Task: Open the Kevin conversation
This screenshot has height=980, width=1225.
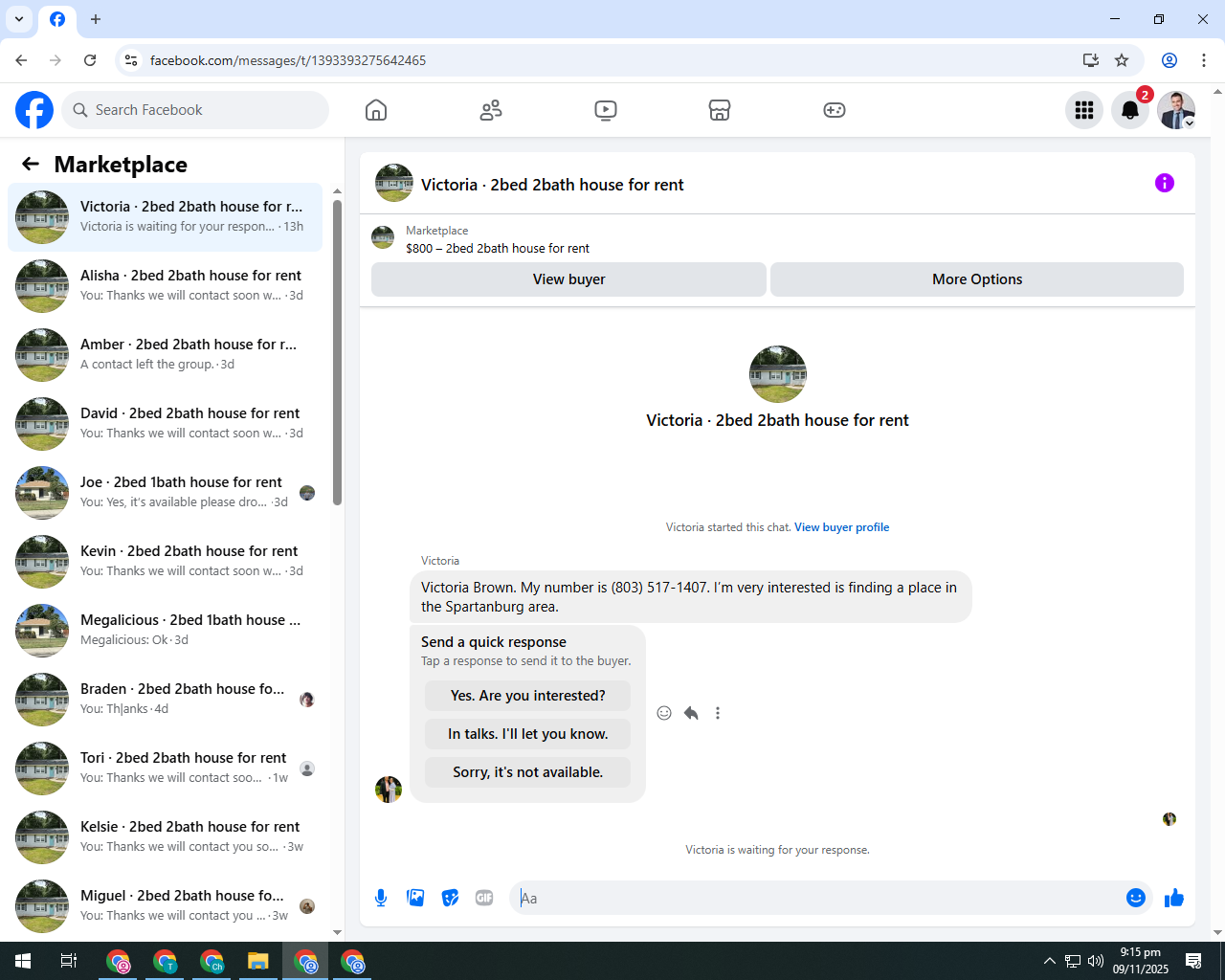Action: click(x=165, y=562)
